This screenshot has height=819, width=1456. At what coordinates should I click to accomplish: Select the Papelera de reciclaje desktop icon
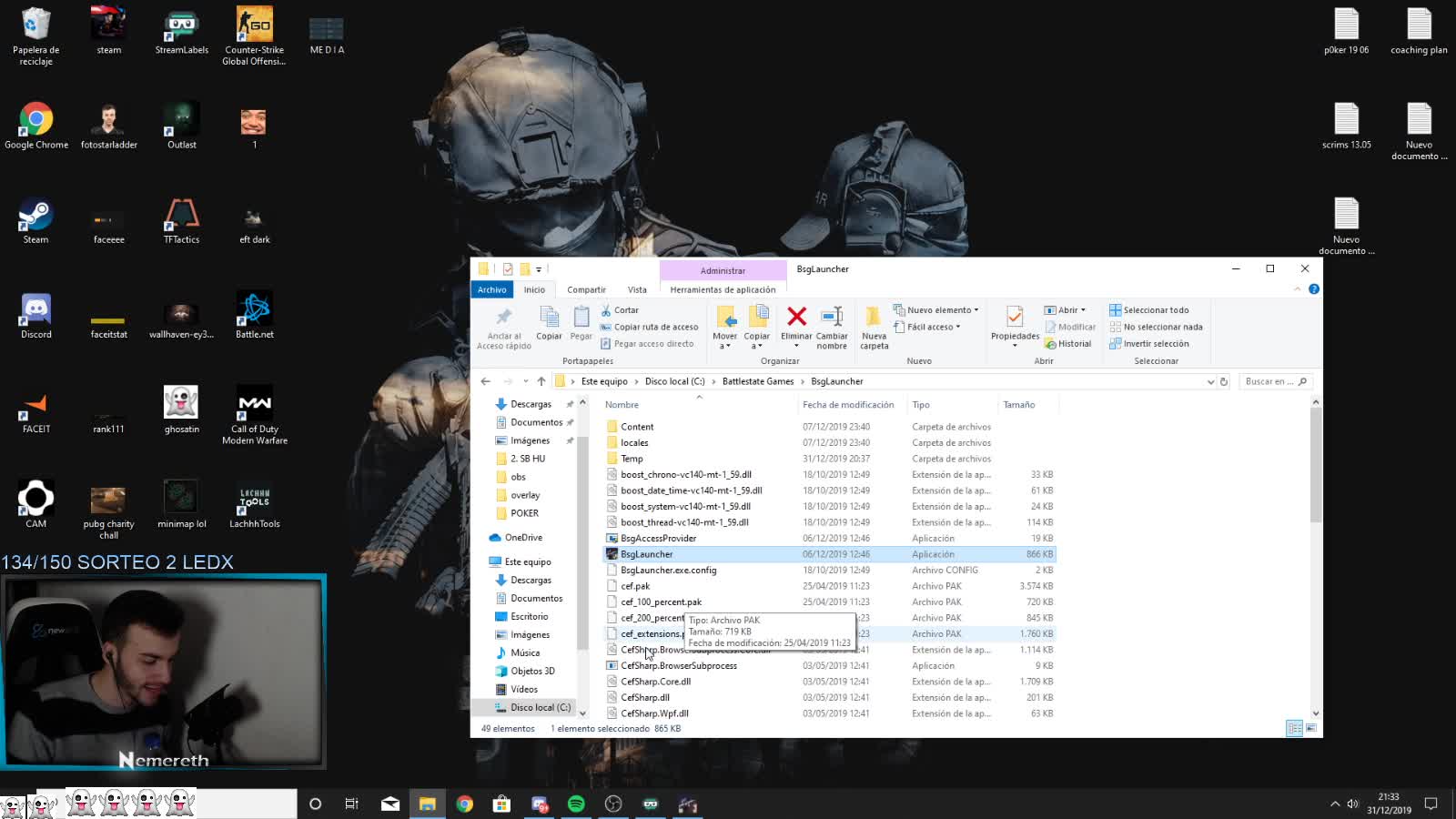pyautogui.click(x=35, y=36)
